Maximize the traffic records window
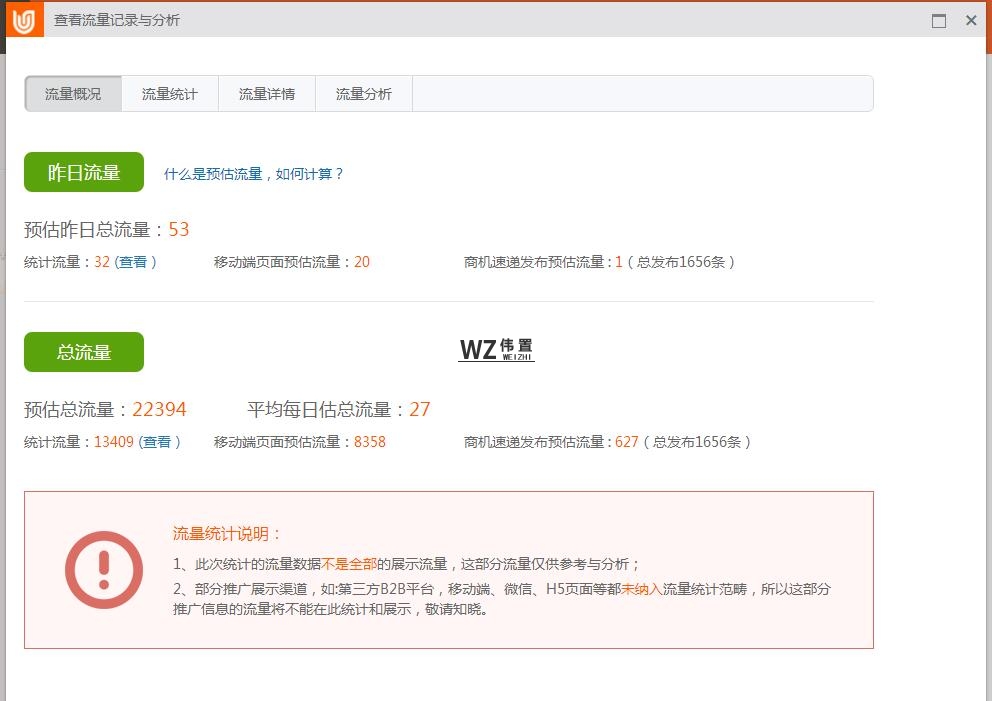The image size is (992, 701). 938,21
